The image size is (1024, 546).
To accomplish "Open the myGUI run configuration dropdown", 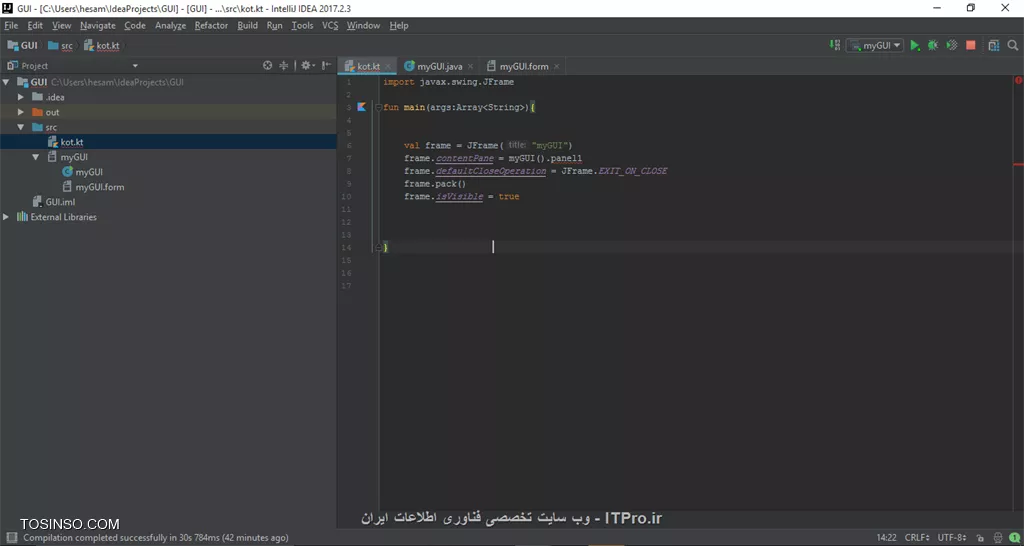I will pyautogui.click(x=875, y=46).
